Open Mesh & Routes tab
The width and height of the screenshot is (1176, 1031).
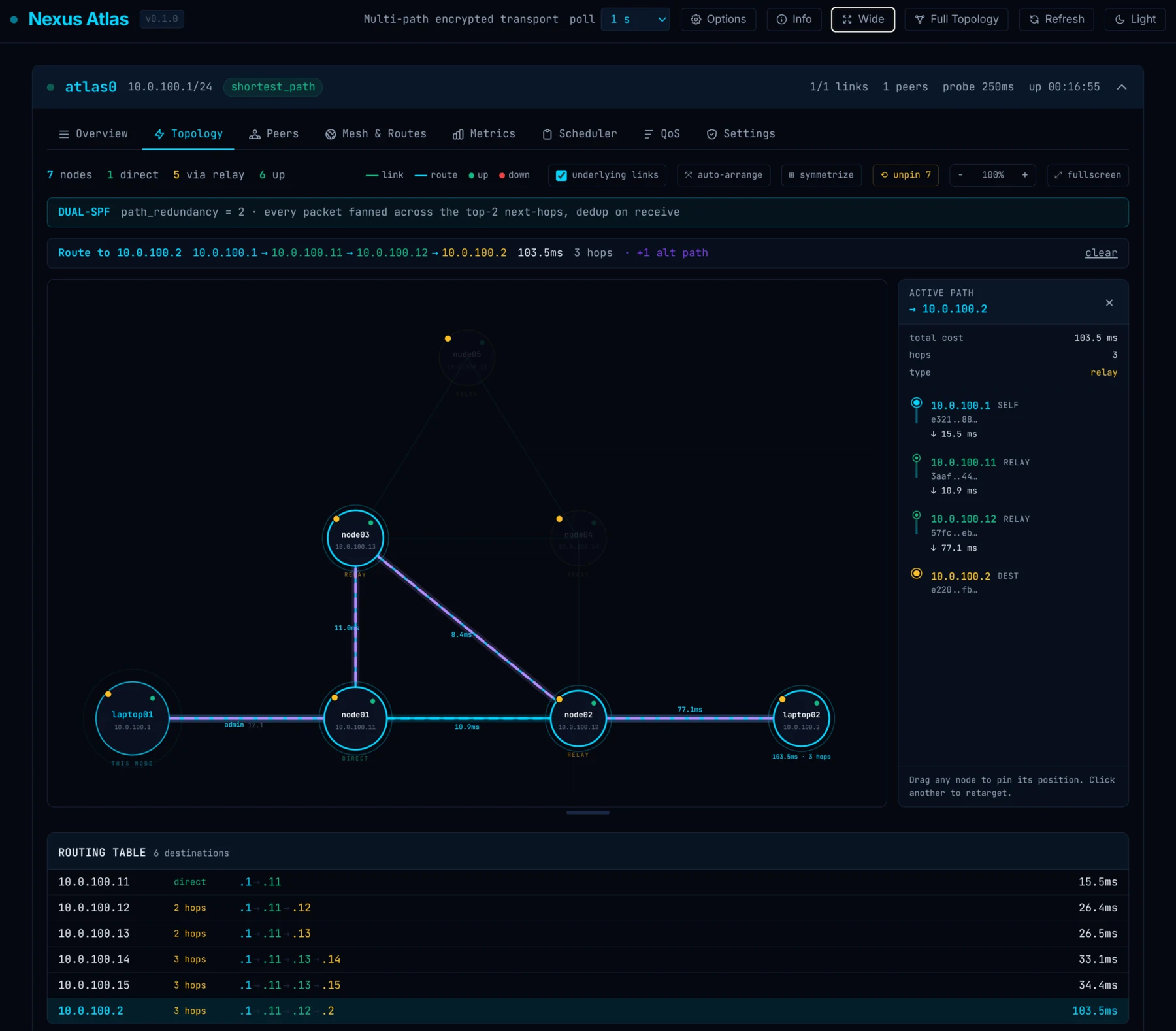(376, 134)
